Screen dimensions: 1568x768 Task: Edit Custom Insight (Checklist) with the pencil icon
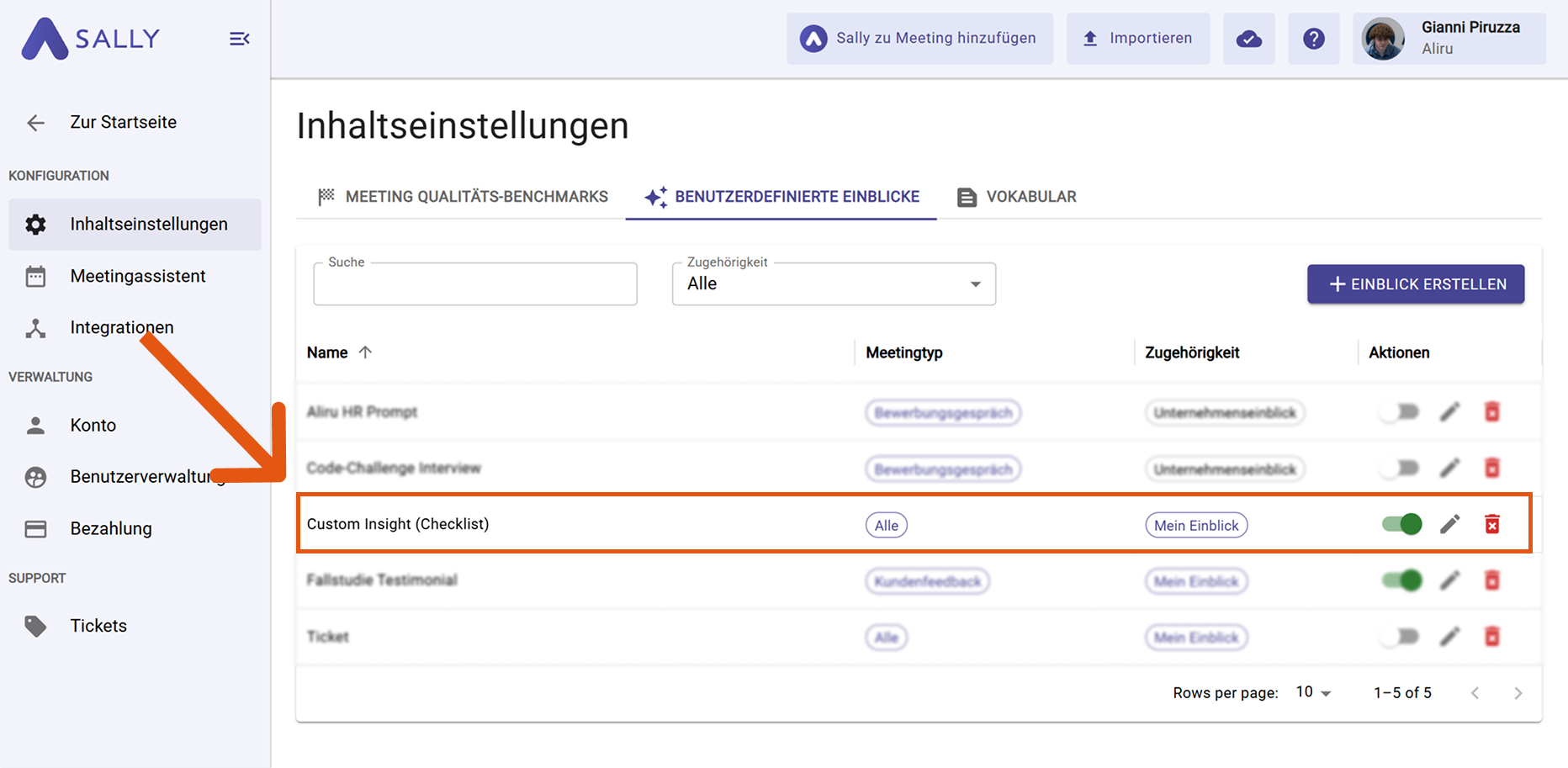(1449, 525)
